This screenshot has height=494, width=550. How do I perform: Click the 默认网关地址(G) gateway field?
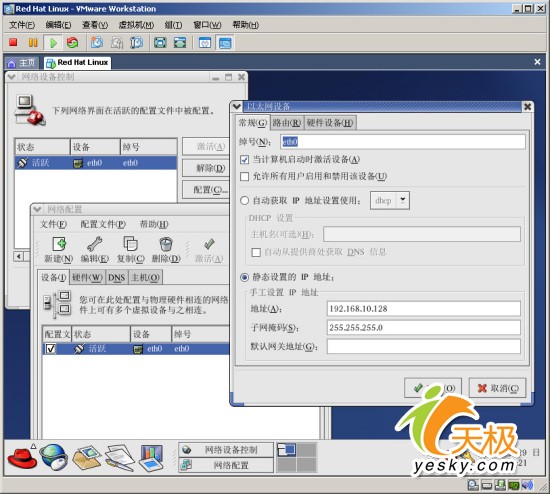pos(424,346)
